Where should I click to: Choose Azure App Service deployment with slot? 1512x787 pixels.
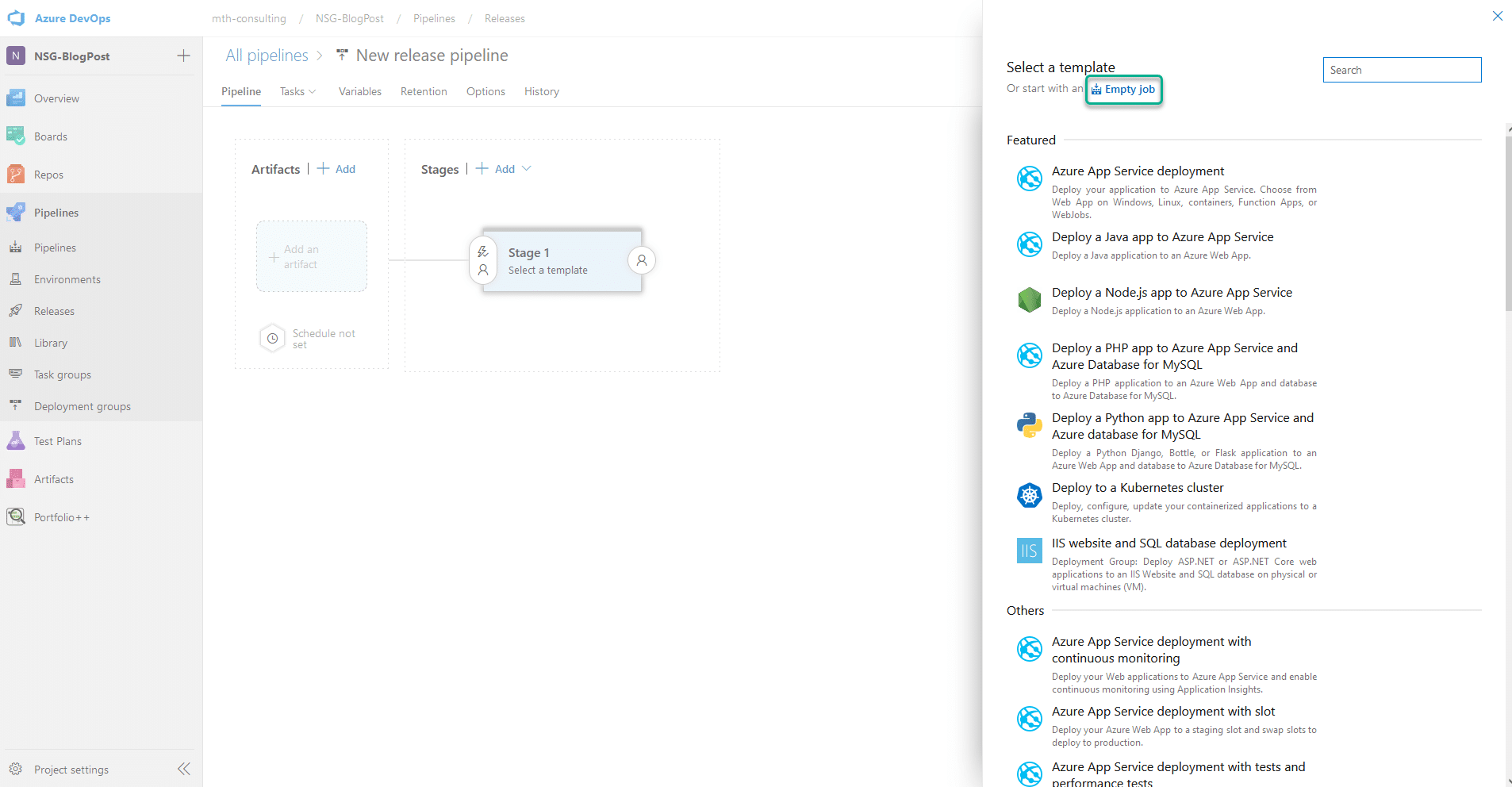point(1167,727)
